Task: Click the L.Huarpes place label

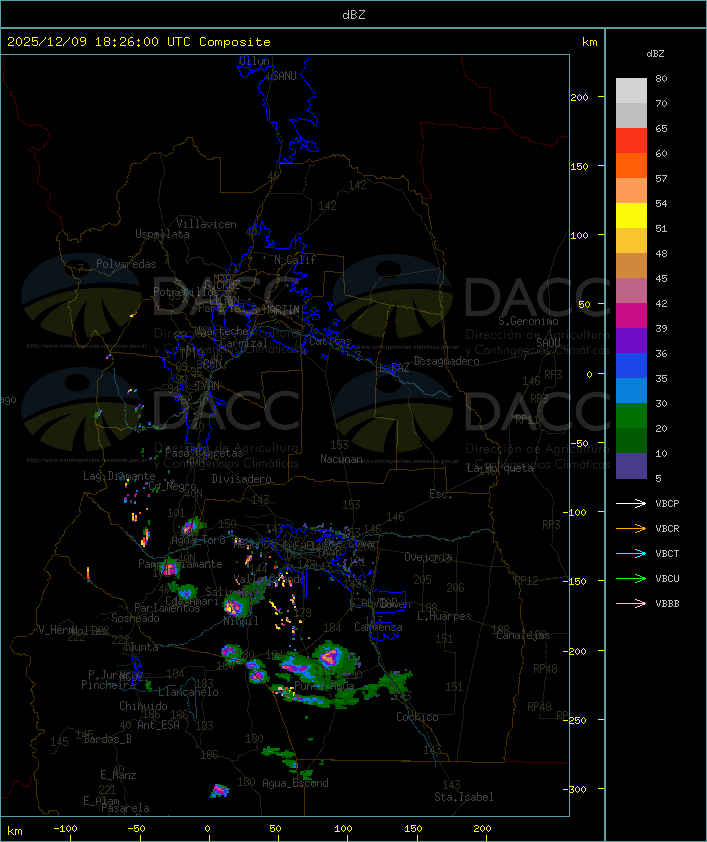Action: pyautogui.click(x=444, y=616)
